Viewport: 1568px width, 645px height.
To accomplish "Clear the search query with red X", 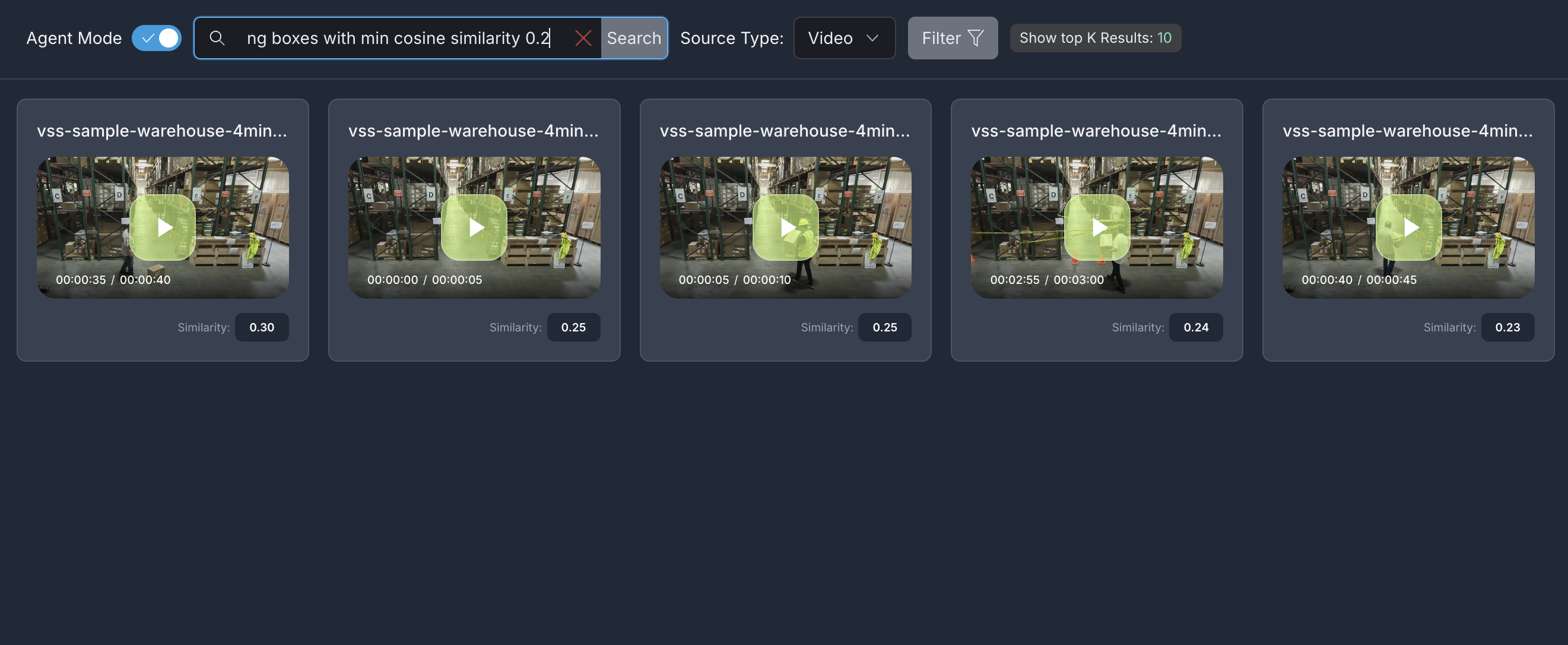I will [583, 39].
